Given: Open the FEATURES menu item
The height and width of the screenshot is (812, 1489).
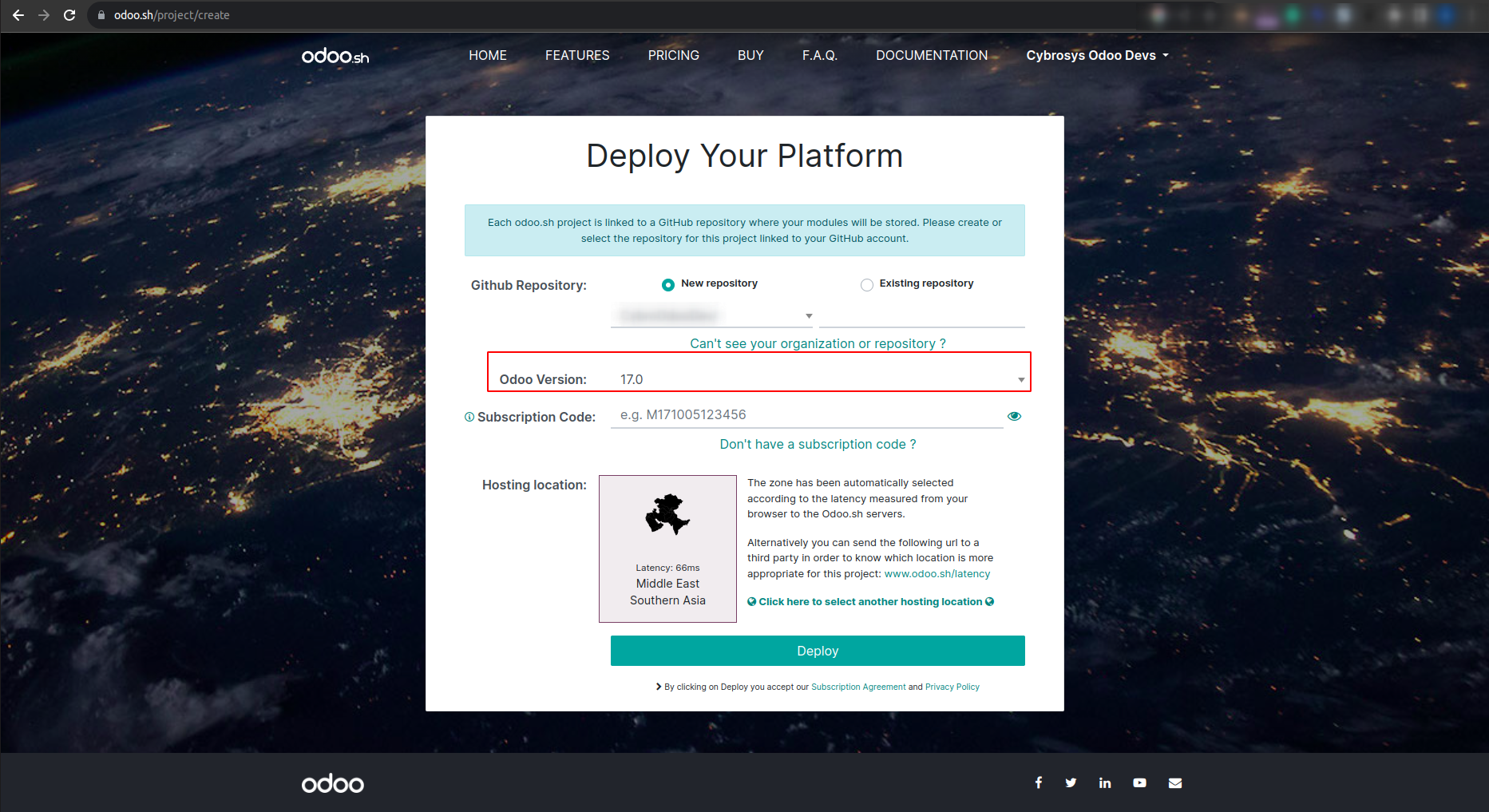Looking at the screenshot, I should click(x=577, y=55).
